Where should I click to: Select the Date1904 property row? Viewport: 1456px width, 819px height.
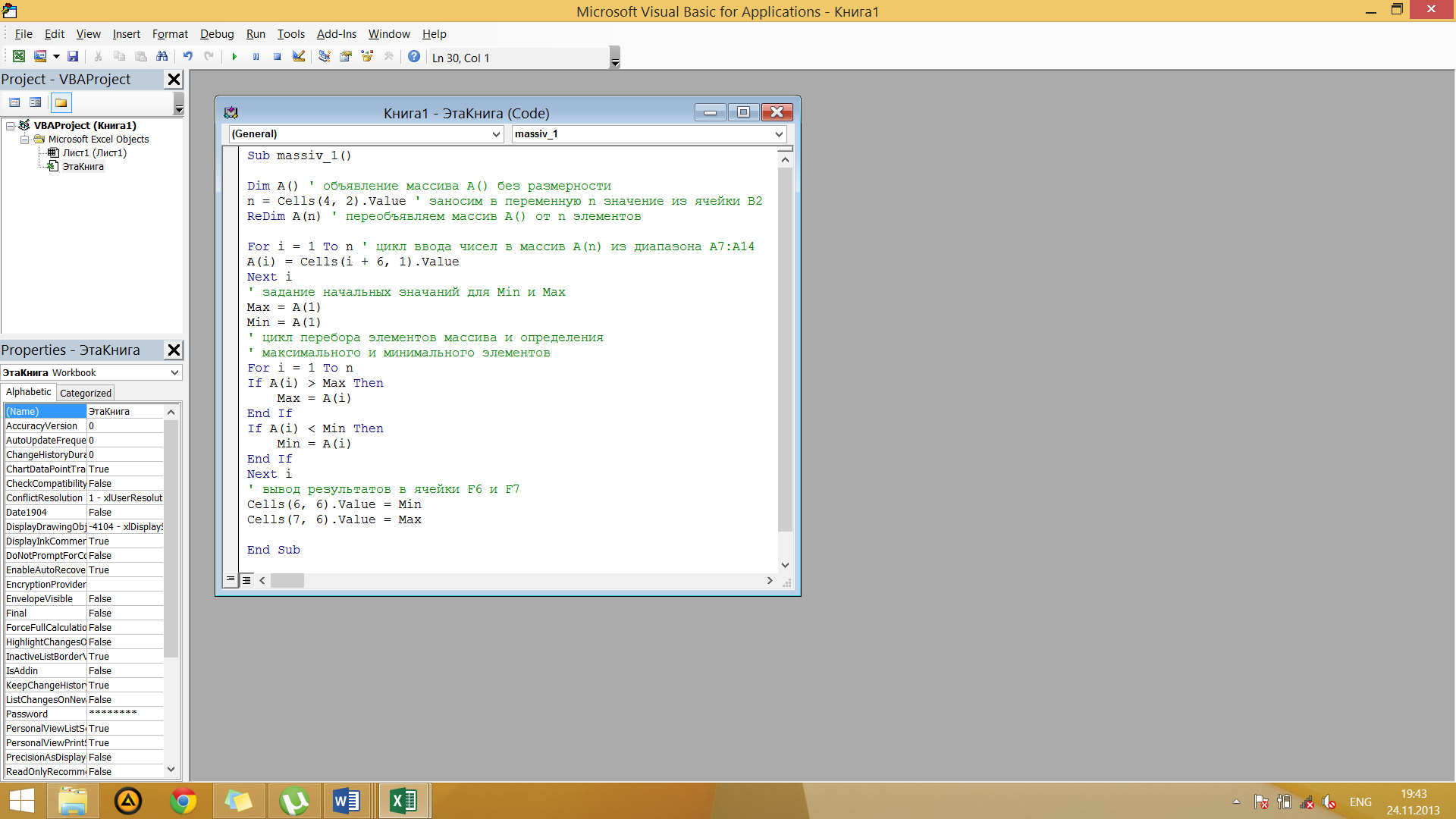pyautogui.click(x=83, y=512)
